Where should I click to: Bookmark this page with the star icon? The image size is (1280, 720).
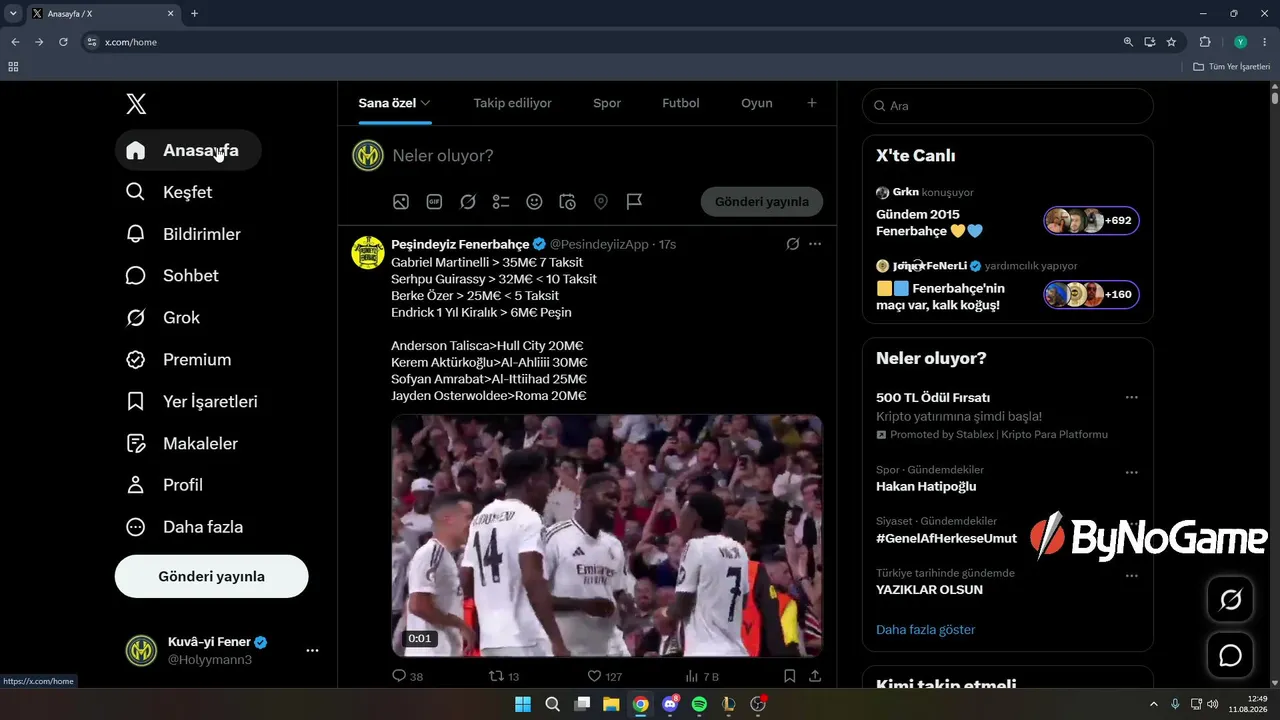tap(1171, 42)
